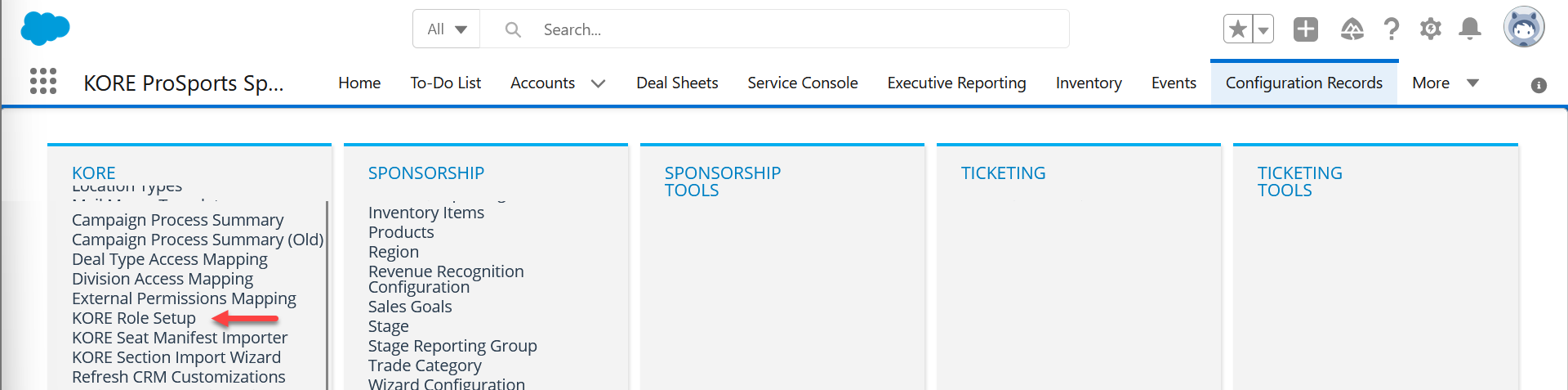The width and height of the screenshot is (1568, 390).
Task: Open the user profile avatar
Action: pos(1524,28)
